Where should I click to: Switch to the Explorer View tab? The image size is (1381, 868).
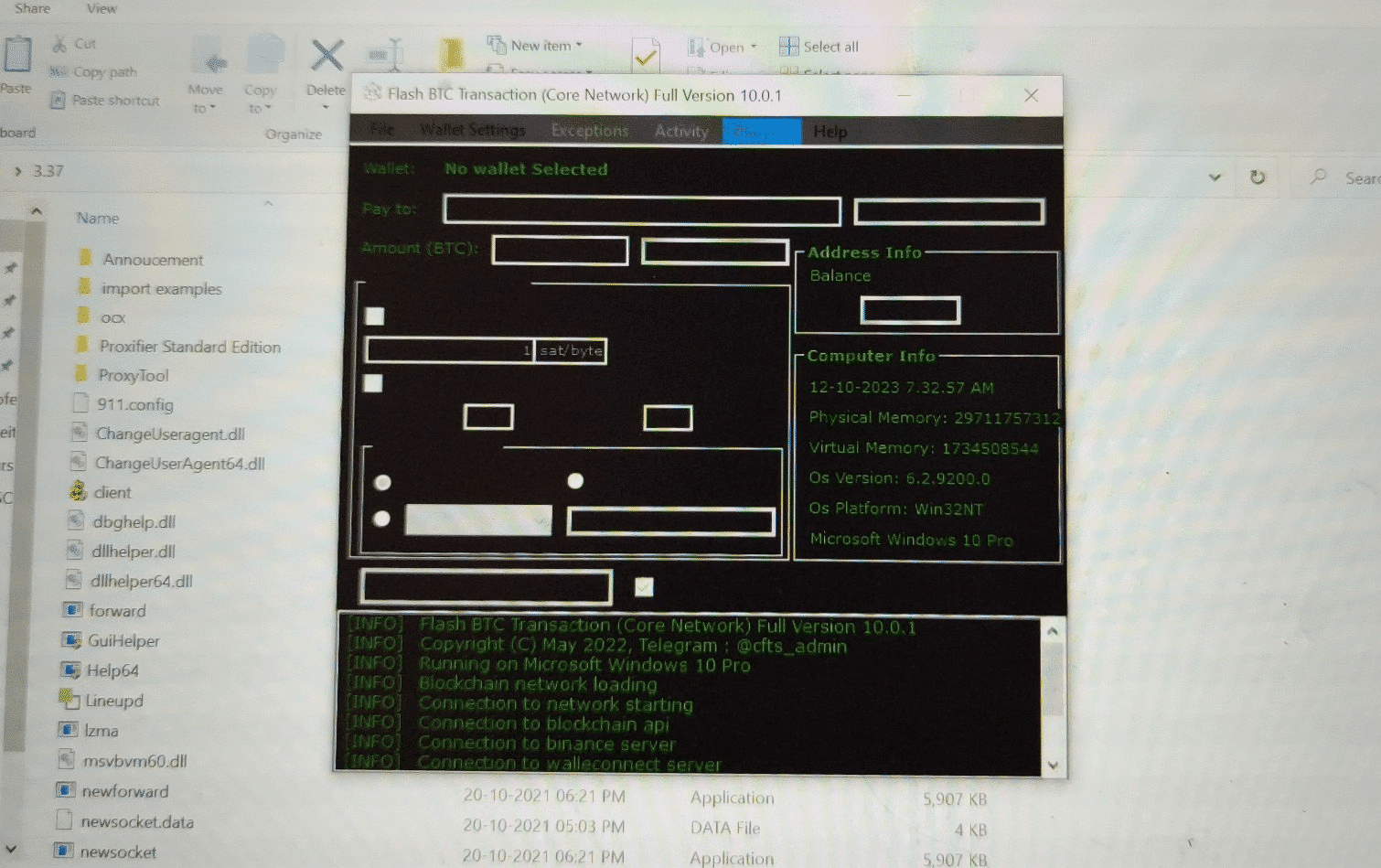102,8
